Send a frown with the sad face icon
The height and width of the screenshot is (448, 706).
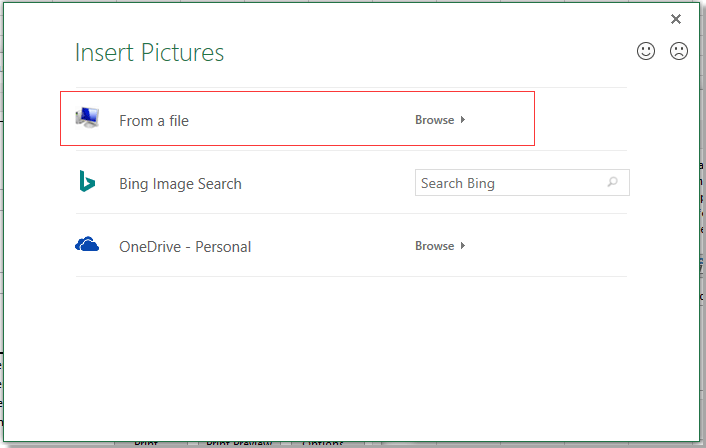[x=679, y=51]
